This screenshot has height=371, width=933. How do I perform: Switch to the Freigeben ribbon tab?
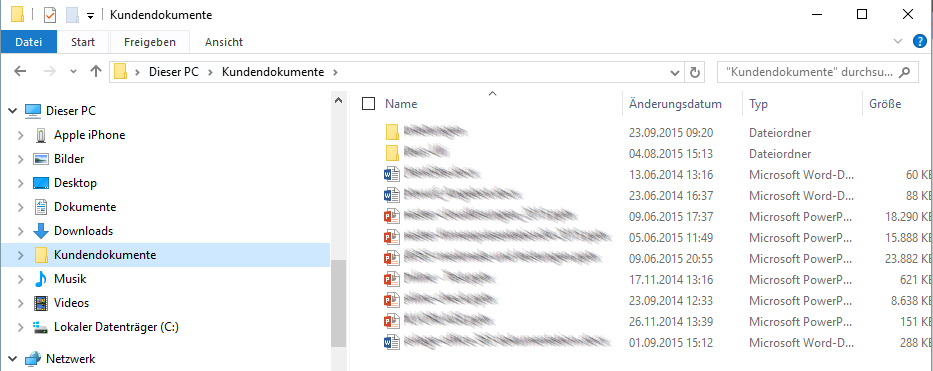pos(150,42)
